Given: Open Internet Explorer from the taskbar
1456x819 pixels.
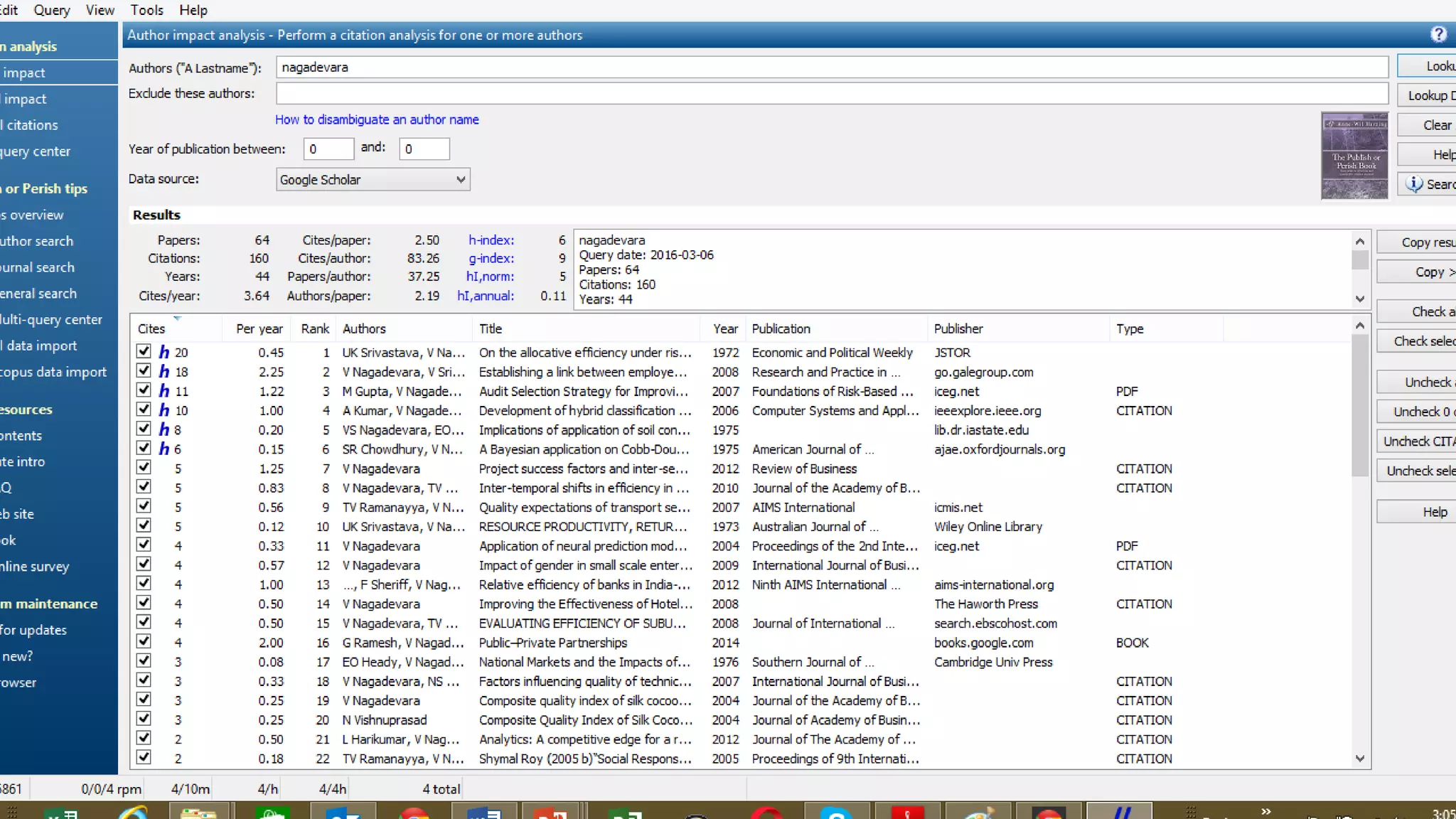Looking at the screenshot, I should pos(133,813).
